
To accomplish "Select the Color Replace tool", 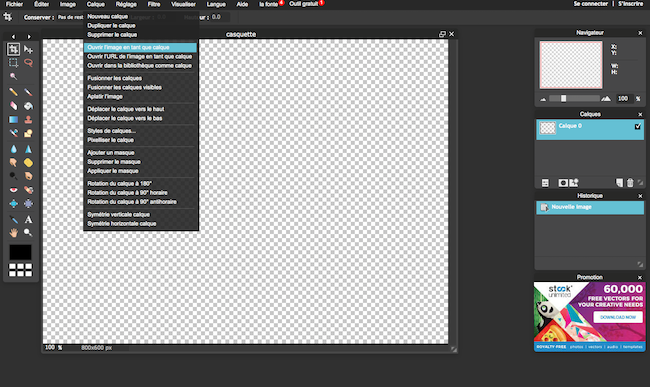I will (13, 133).
